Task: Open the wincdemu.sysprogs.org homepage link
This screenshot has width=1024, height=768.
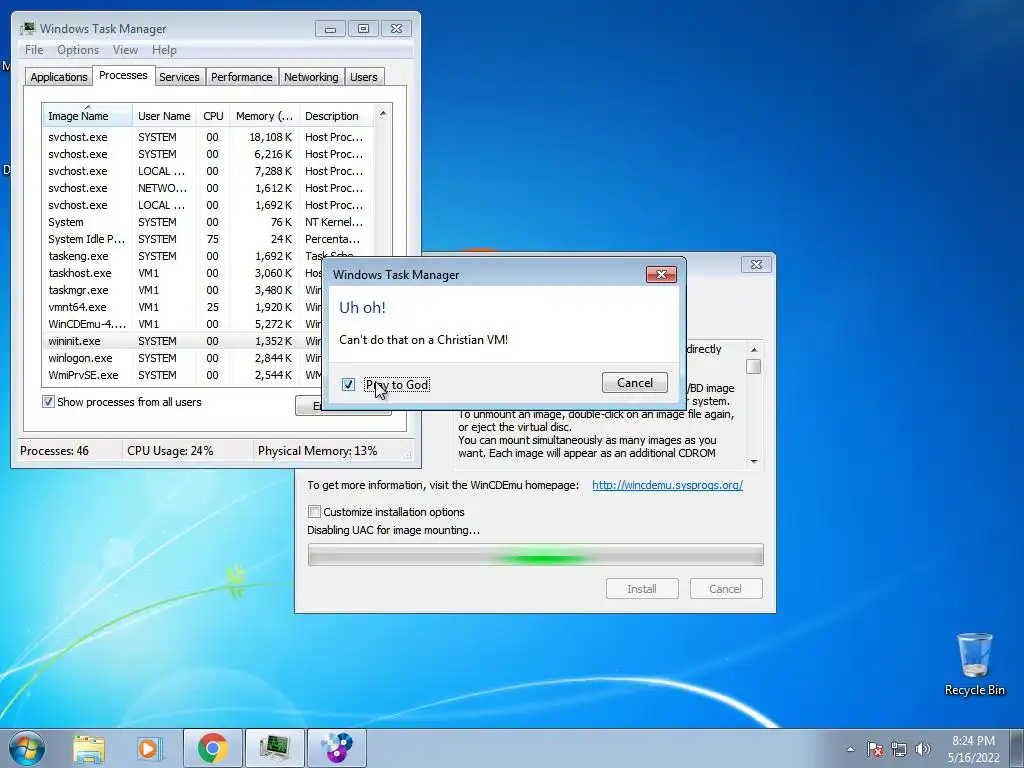Action: [x=667, y=485]
